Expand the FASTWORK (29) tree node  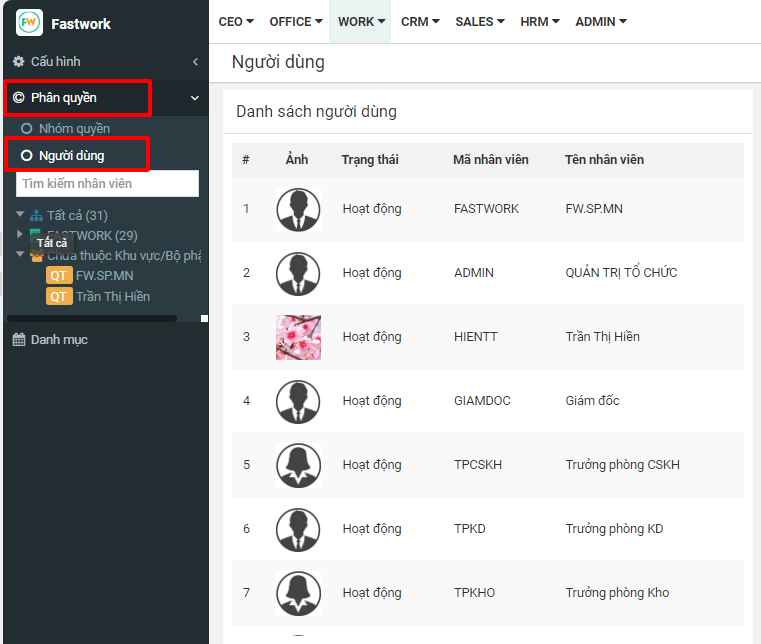click(x=20, y=235)
